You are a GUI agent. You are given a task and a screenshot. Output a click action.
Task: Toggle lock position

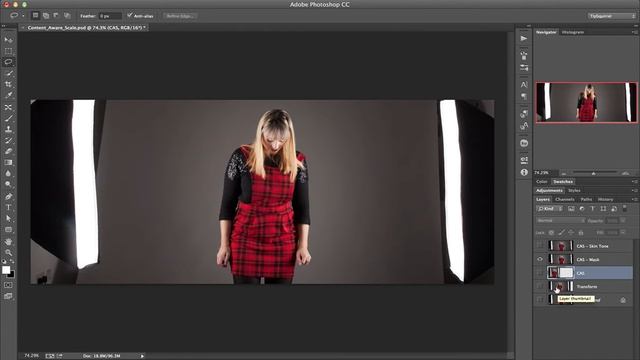point(571,233)
